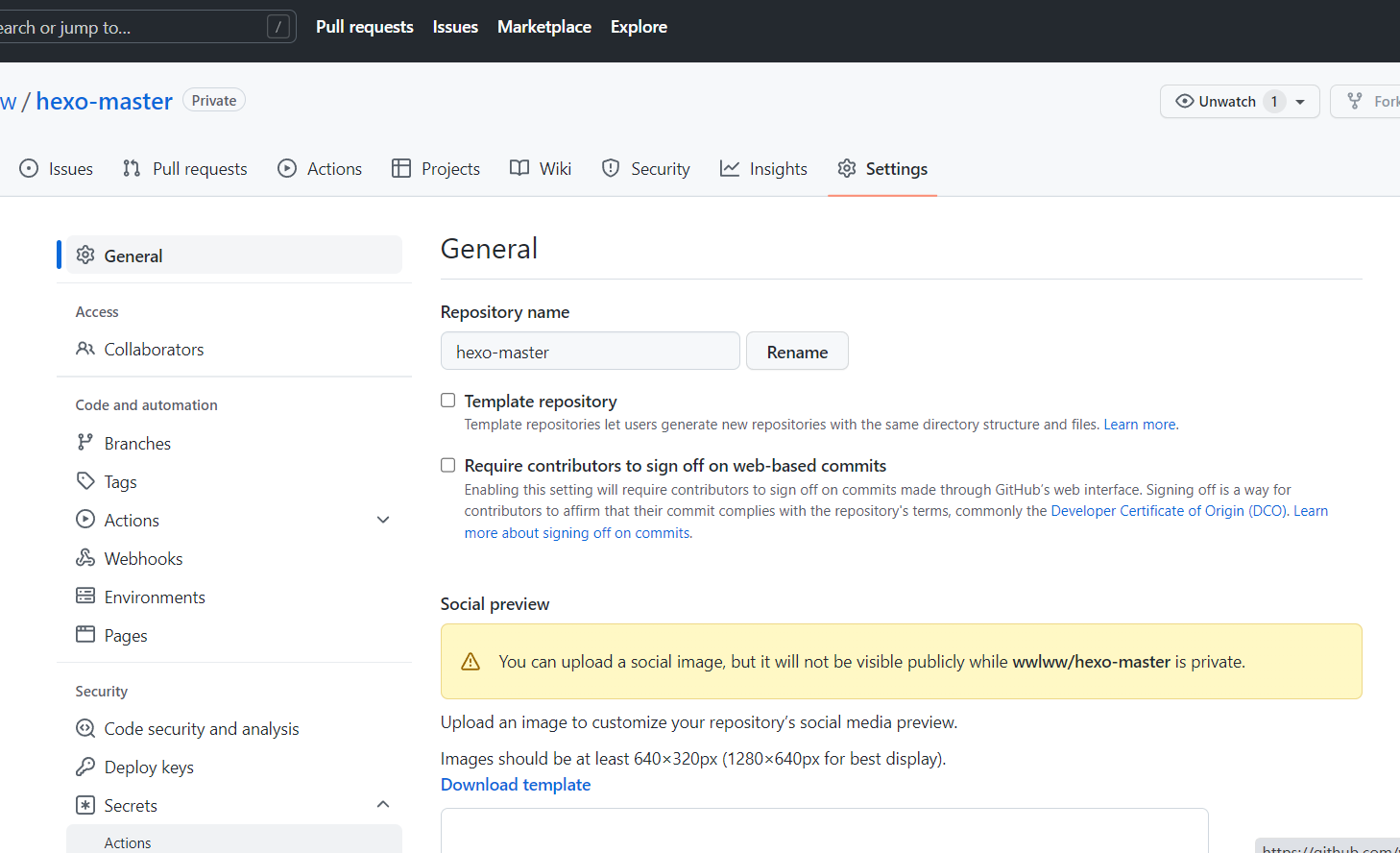Enable the Template repository checkbox

447,401
